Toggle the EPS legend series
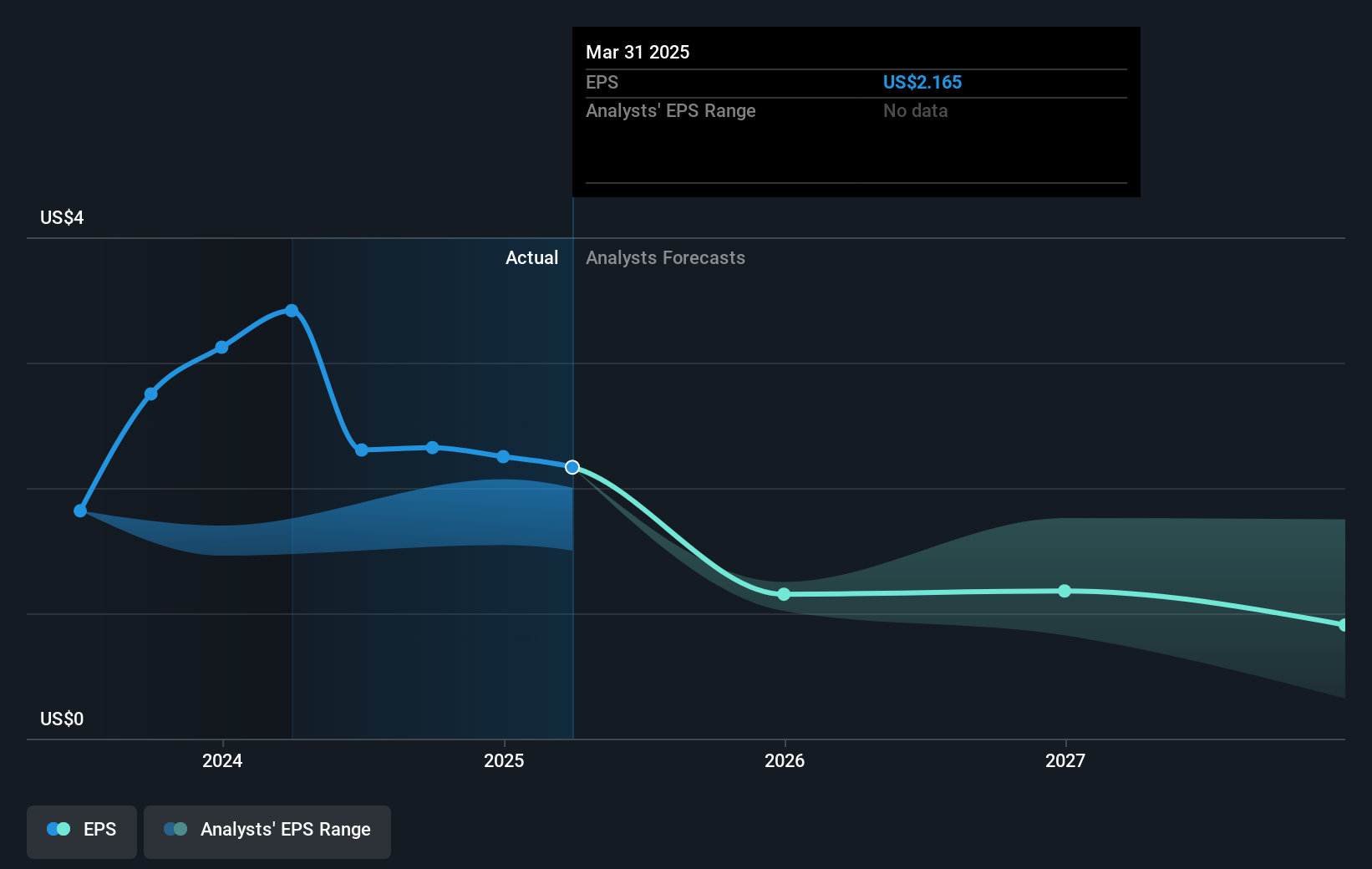The image size is (1372, 869). click(x=82, y=831)
